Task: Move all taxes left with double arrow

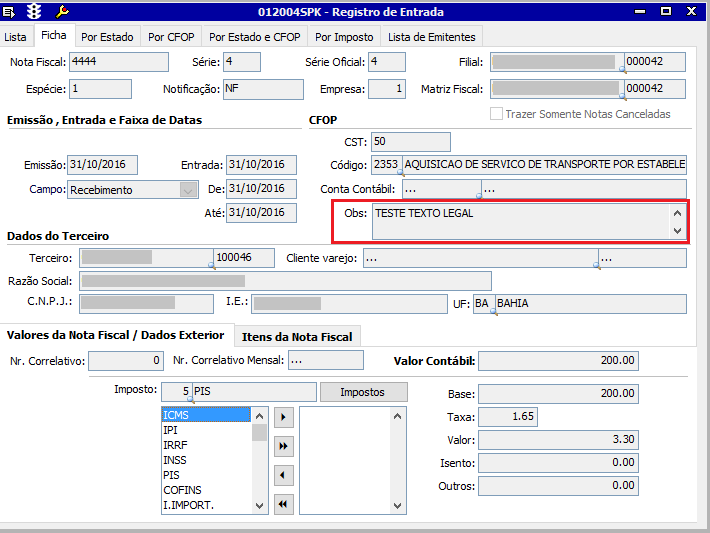Action: point(284,504)
